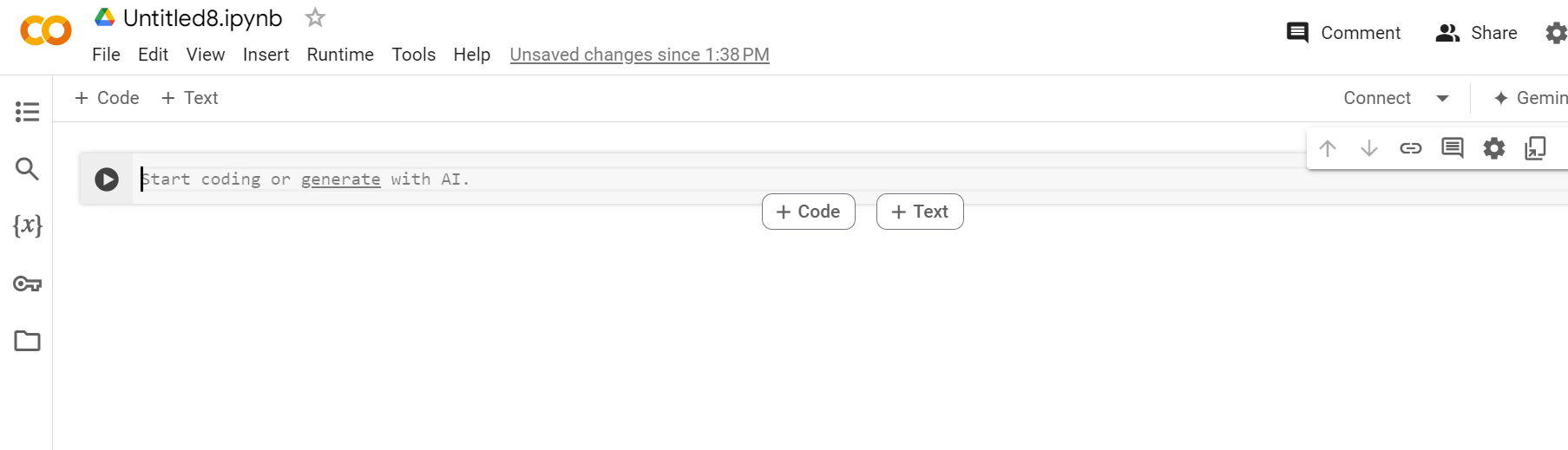1568x450 pixels.
Task: Click 'Unsaved changes since 1:38 PM' link
Action: point(640,55)
